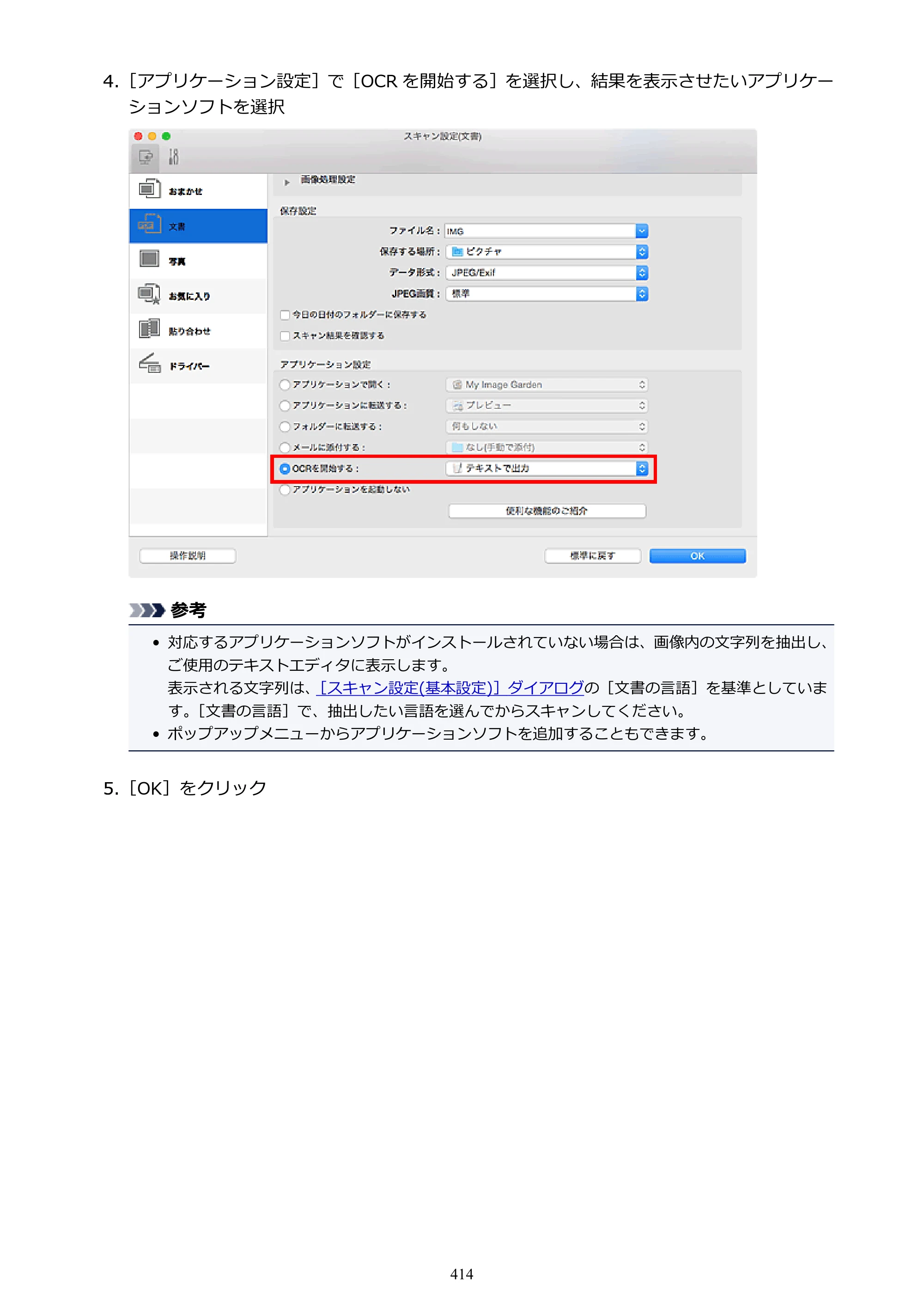
Task: Click the 操作説明 instructions button
Action: pos(188,556)
